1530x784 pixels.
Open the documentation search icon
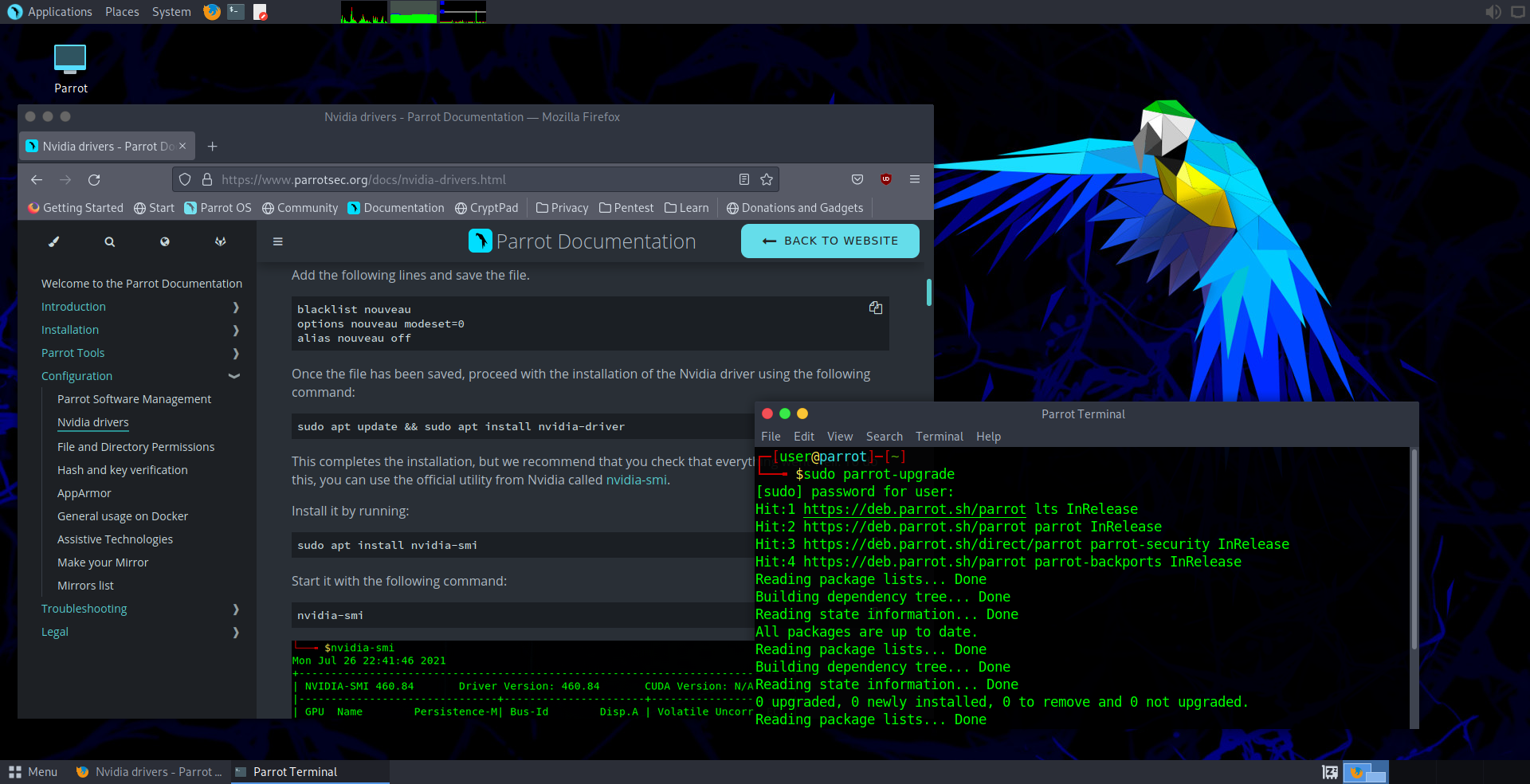[x=109, y=241]
